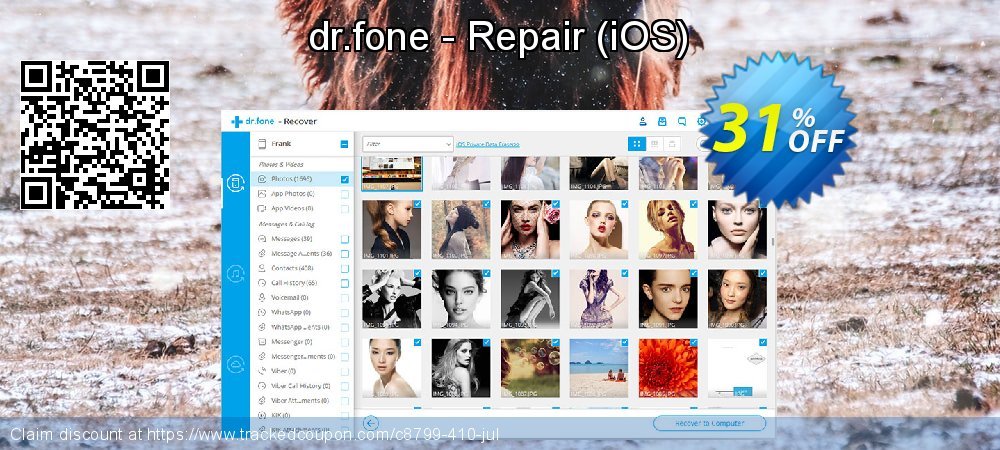This screenshot has width=1000, height=450.
Task: Select Voicemail in the category list
Action: pyautogui.click(x=290, y=298)
